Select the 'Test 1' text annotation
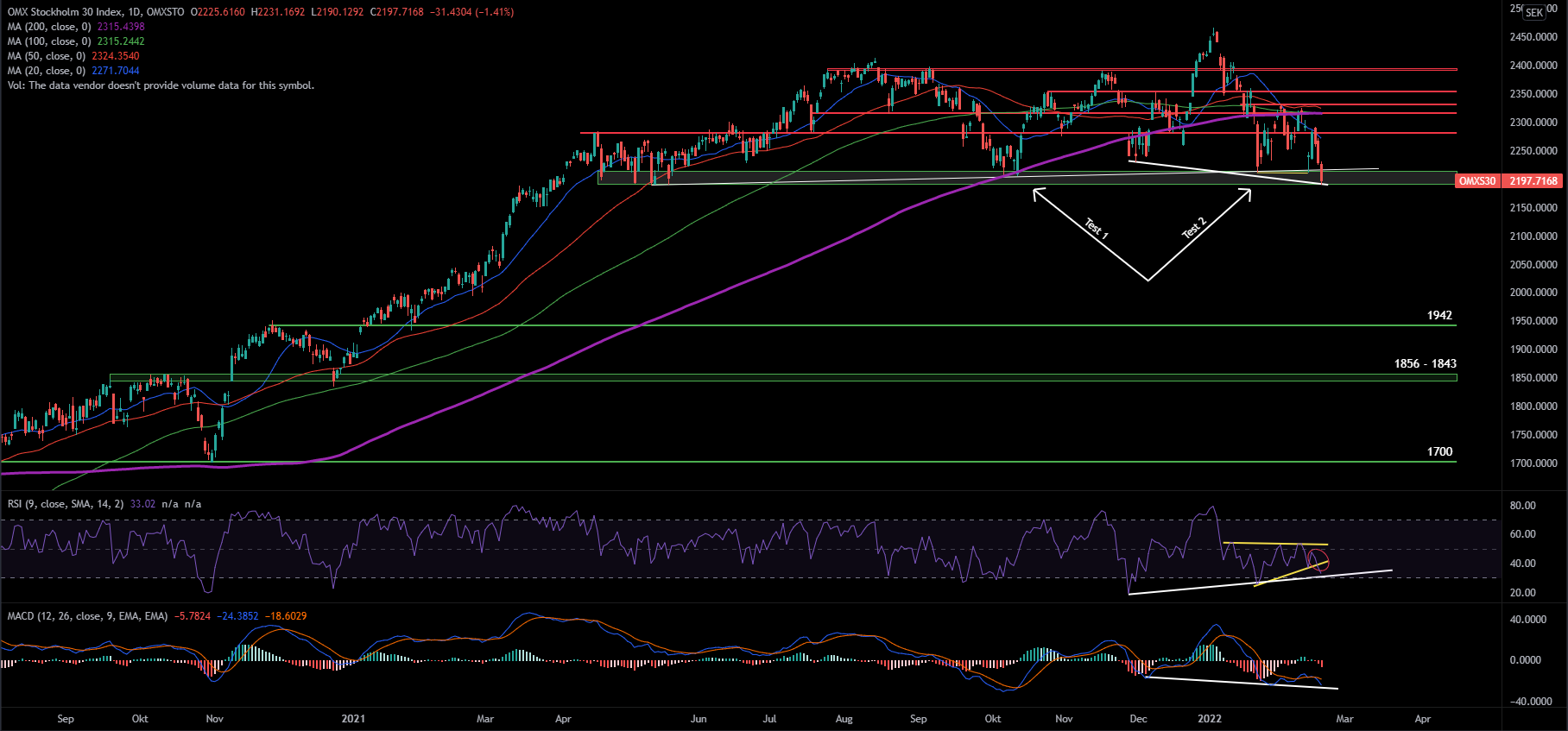This screenshot has height=731, width=1568. point(1096,229)
